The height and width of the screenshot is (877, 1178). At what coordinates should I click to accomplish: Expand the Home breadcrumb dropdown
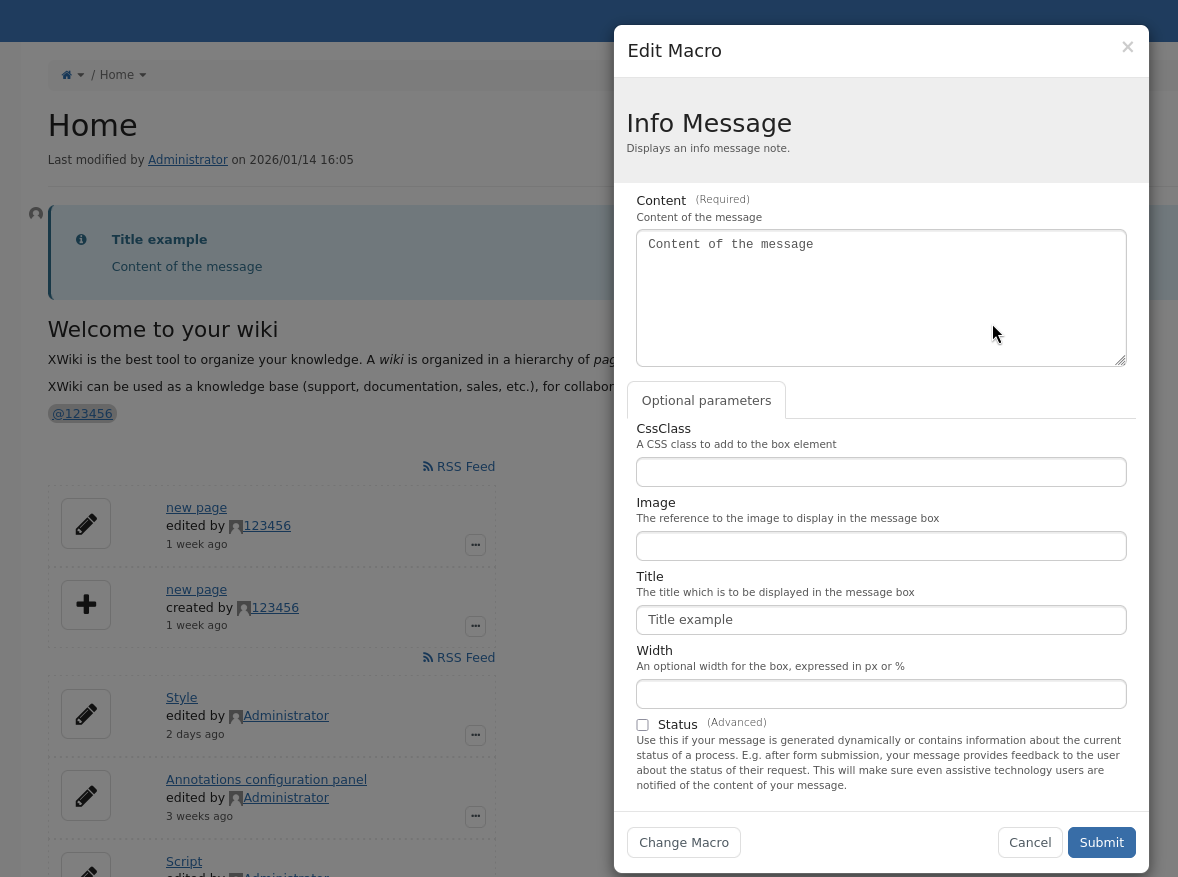[142, 75]
